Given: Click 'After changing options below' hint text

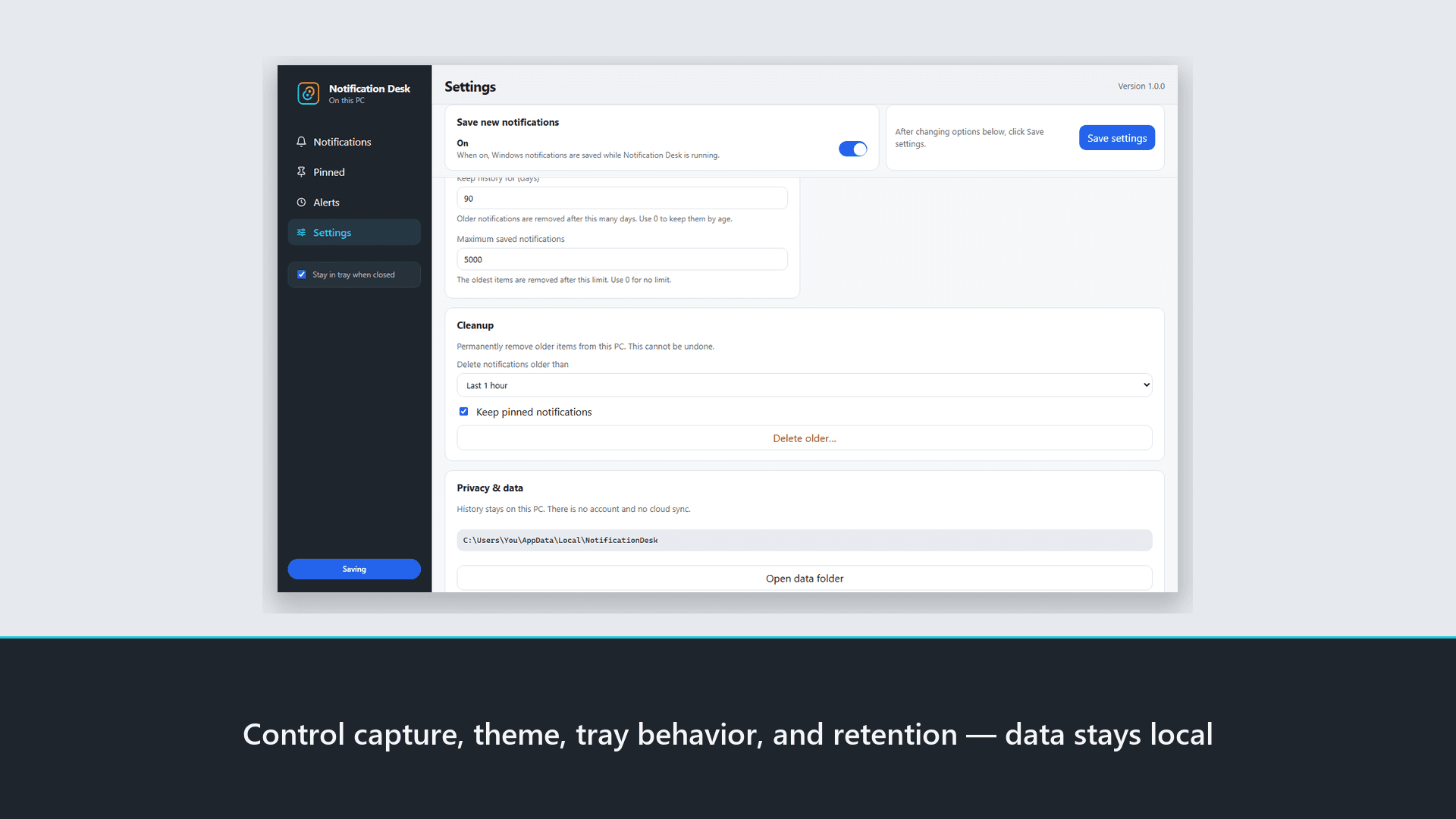Looking at the screenshot, I should click(x=970, y=138).
